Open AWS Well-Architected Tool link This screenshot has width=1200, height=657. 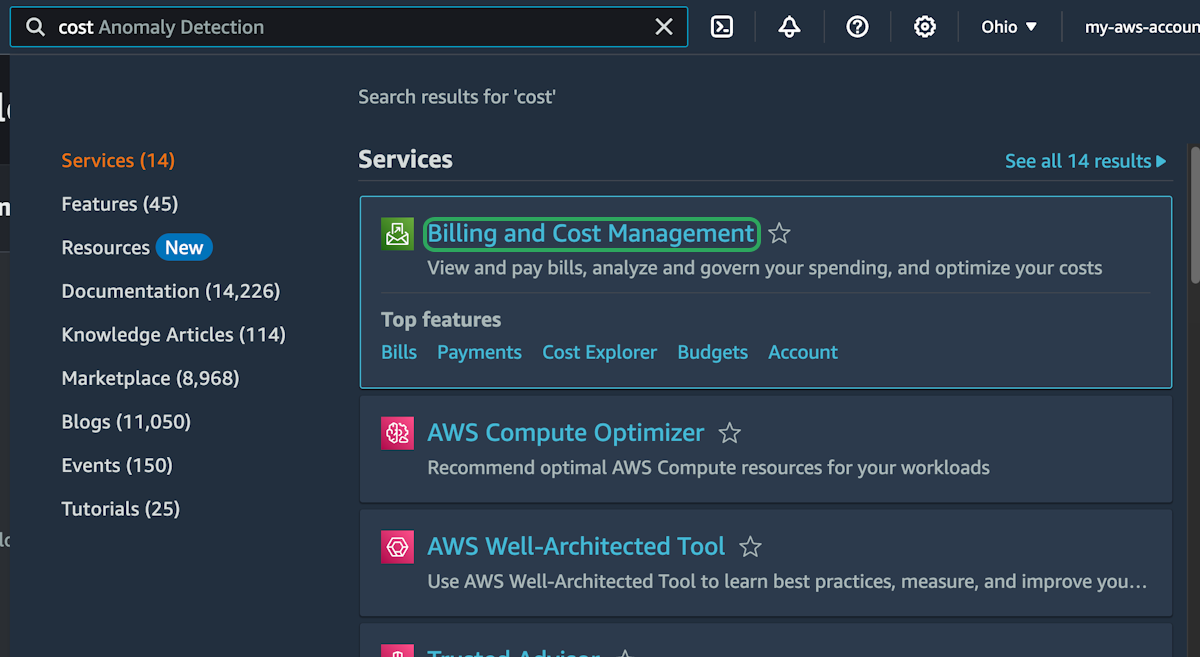click(x=576, y=547)
